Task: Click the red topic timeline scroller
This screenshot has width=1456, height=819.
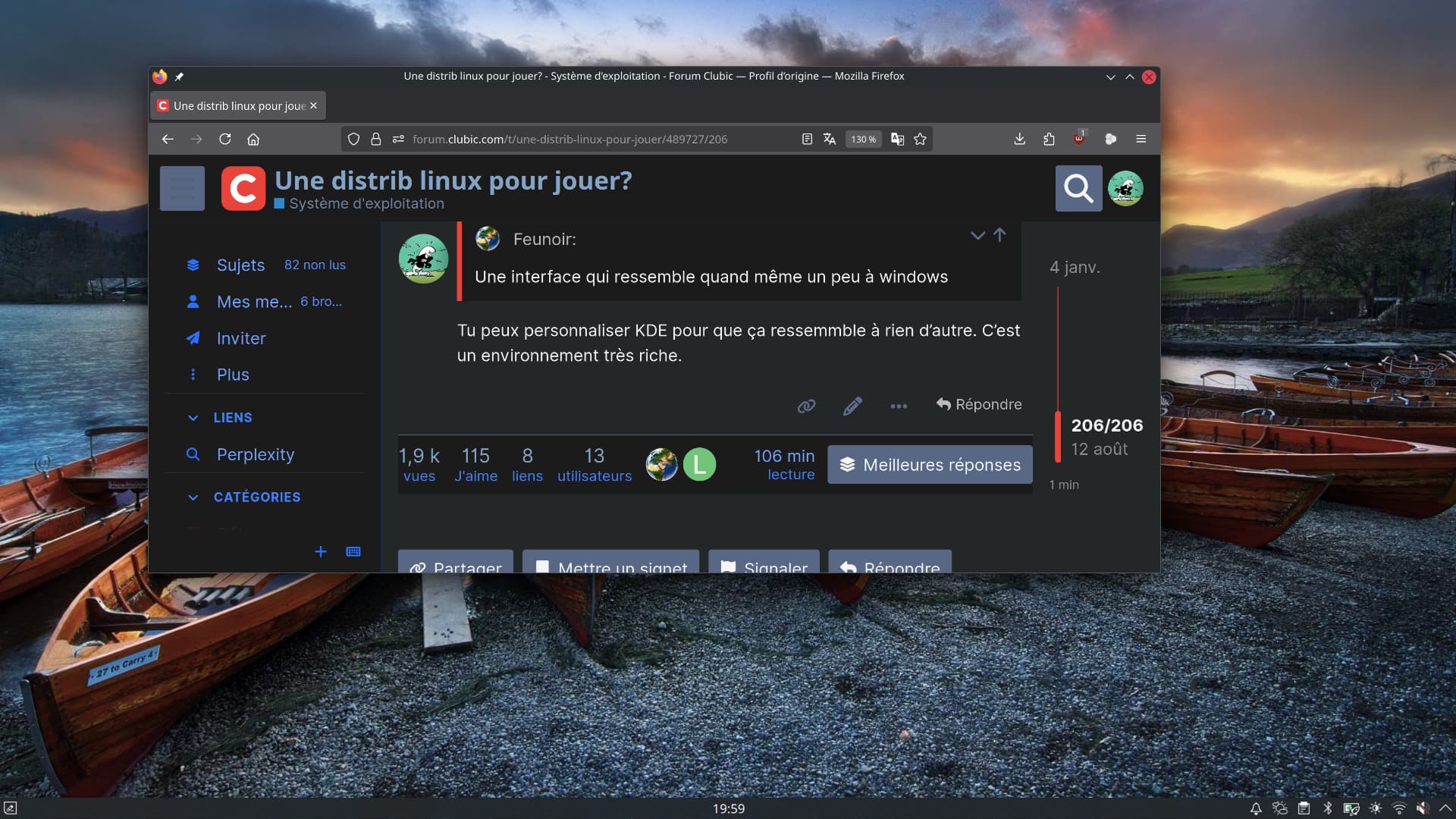Action: [1058, 437]
